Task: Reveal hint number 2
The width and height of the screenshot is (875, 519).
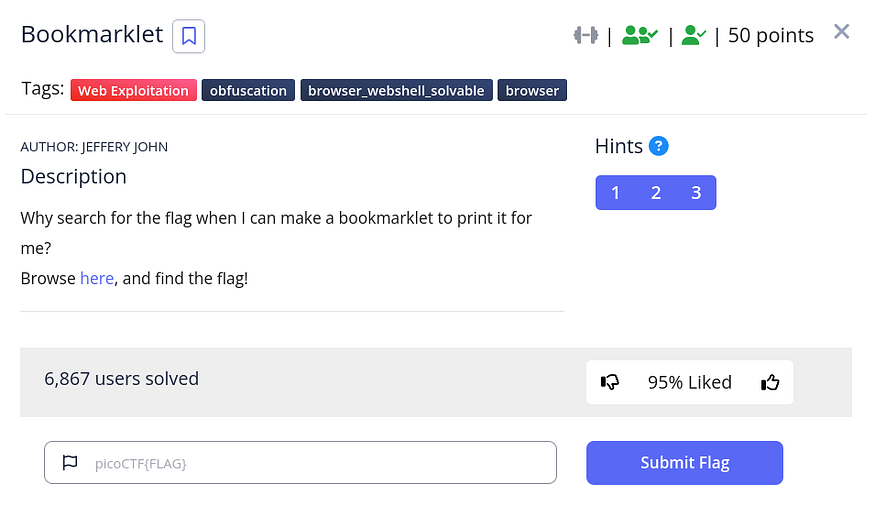Action: (x=656, y=193)
